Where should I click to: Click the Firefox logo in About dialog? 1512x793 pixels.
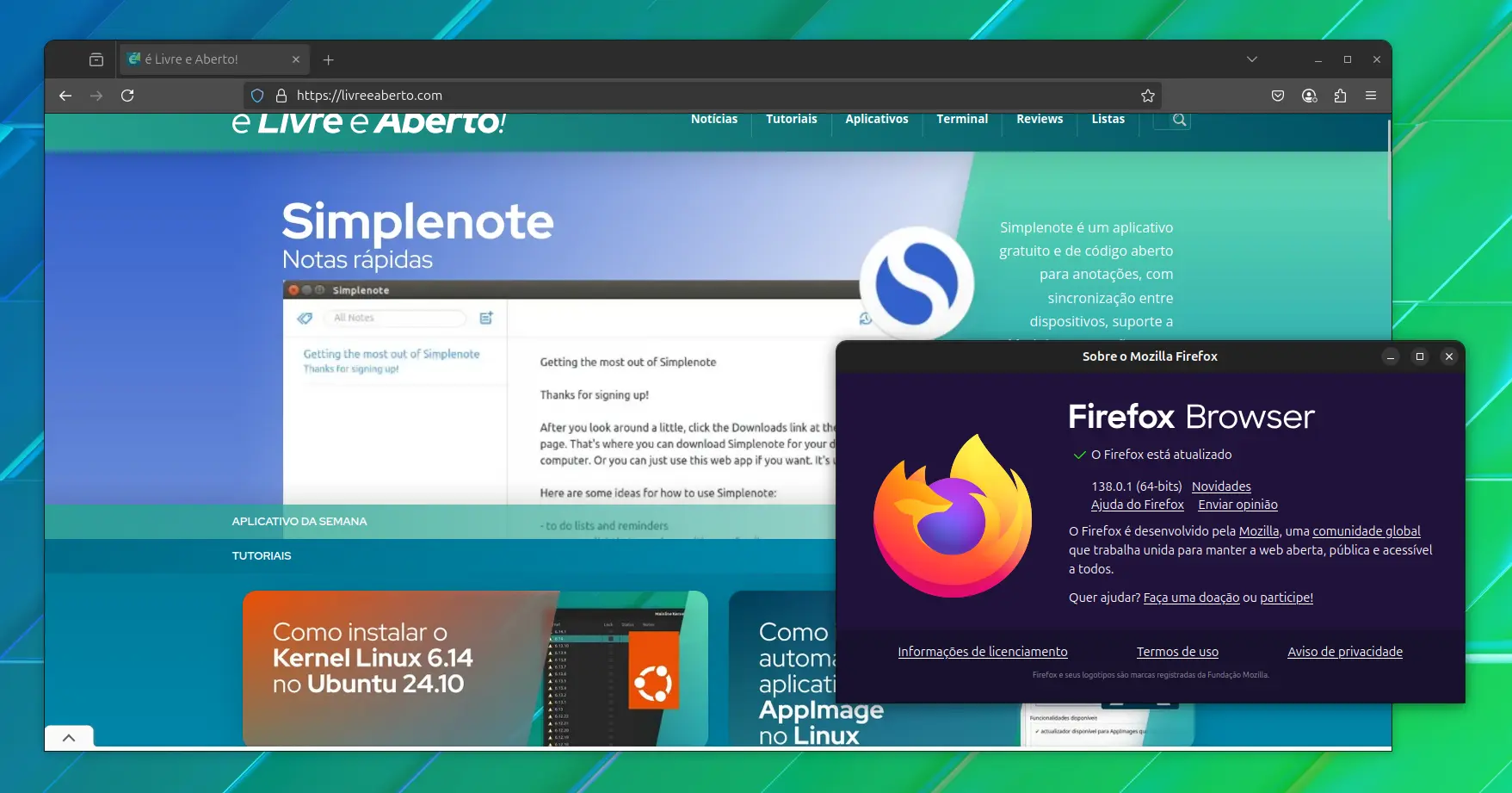pos(953,516)
